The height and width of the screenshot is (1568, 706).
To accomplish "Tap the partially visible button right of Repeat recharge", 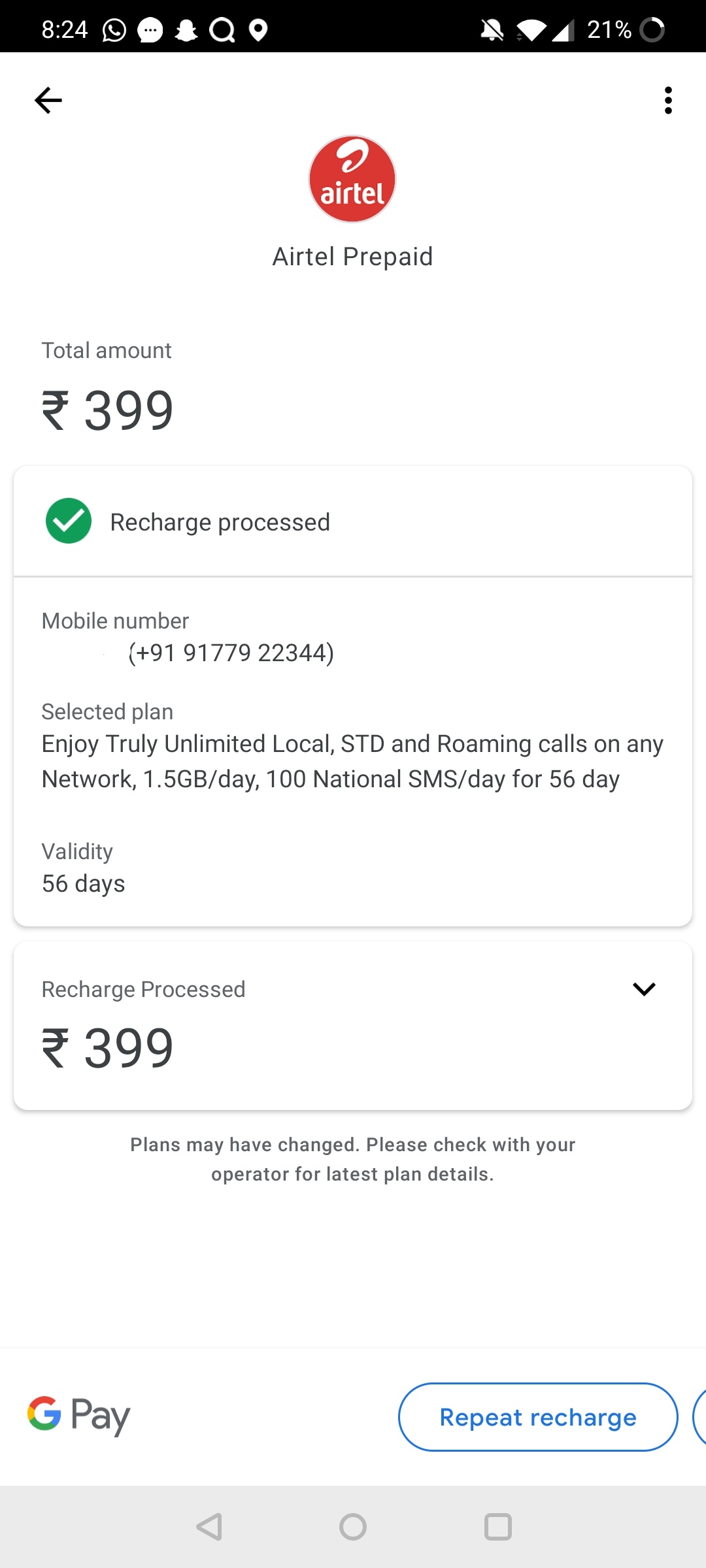I will pos(699,1417).
